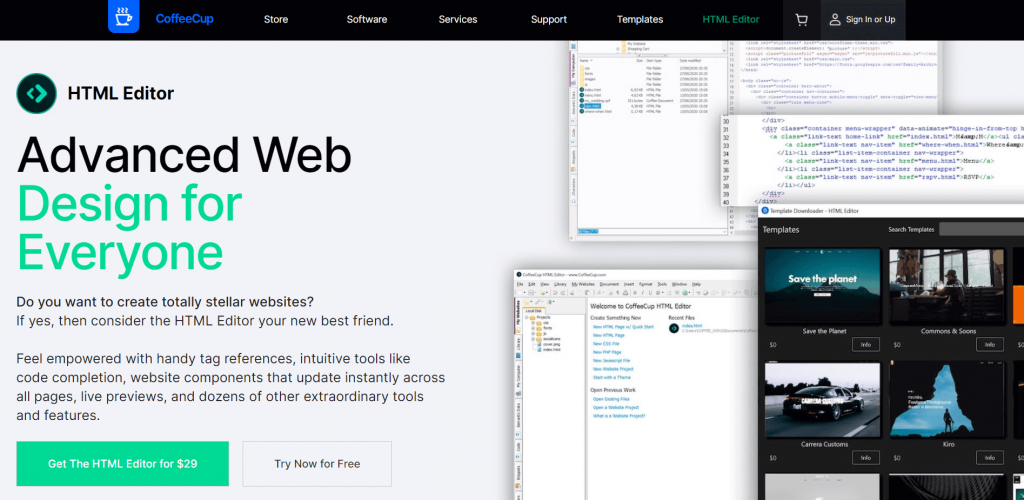Click the Underline icon in editor toolbar
The height and width of the screenshot is (500, 1024).
tap(650, 292)
